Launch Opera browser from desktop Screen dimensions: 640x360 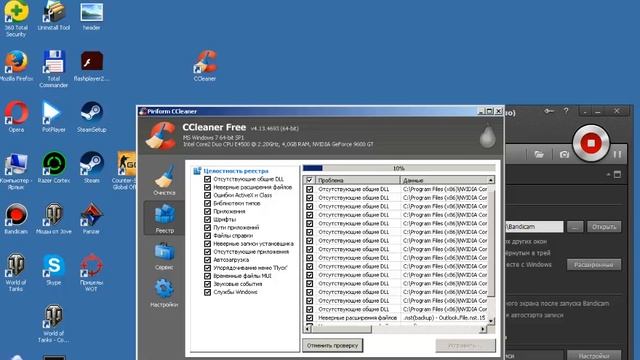click(x=16, y=117)
